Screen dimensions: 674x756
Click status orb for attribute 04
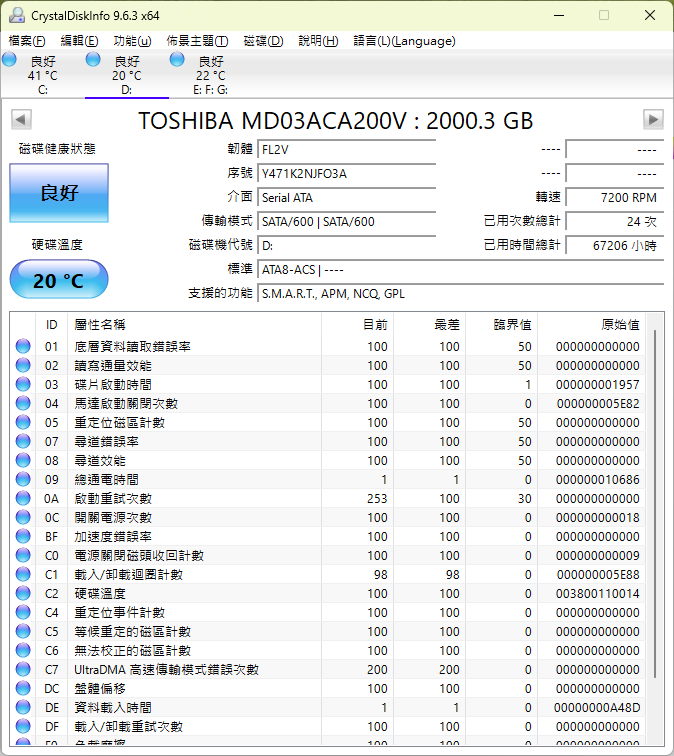[x=23, y=403]
